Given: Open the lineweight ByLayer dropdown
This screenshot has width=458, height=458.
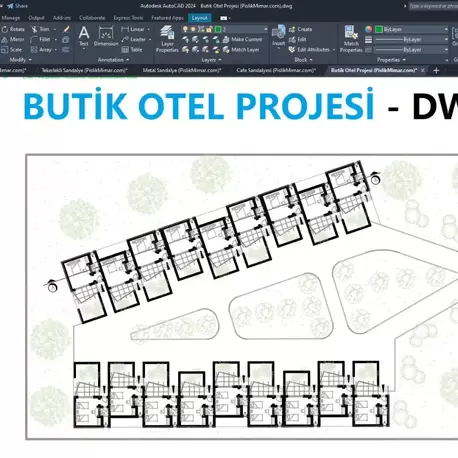Looking at the screenshot, I should tap(446, 40).
